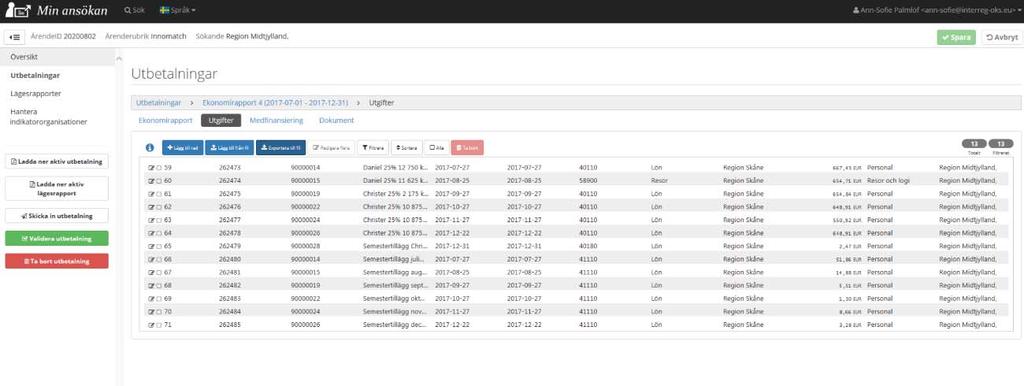Open the Filtrera filter button
Image resolution: width=1024 pixels, height=386 pixels.
(x=374, y=148)
